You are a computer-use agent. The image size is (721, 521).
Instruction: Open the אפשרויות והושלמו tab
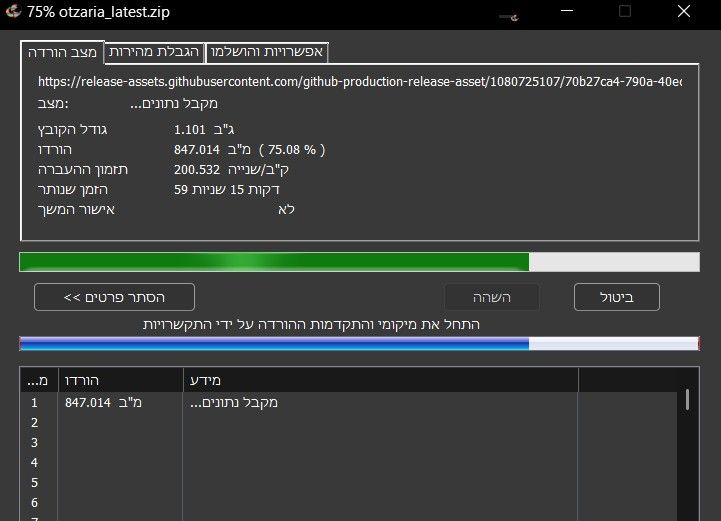pos(267,52)
